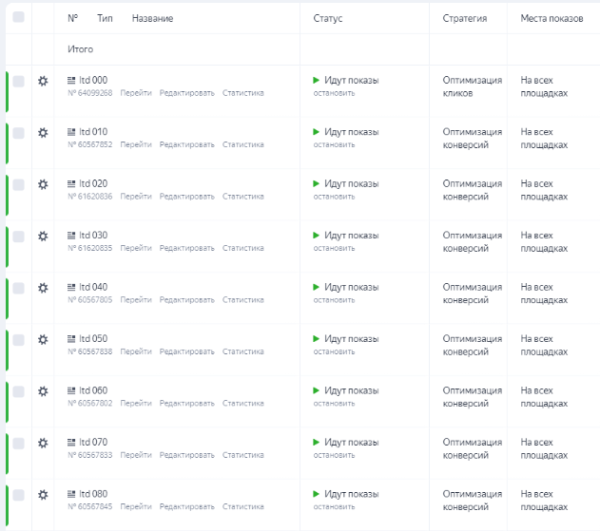Click campaign type icon beside ltd 050

point(71,339)
